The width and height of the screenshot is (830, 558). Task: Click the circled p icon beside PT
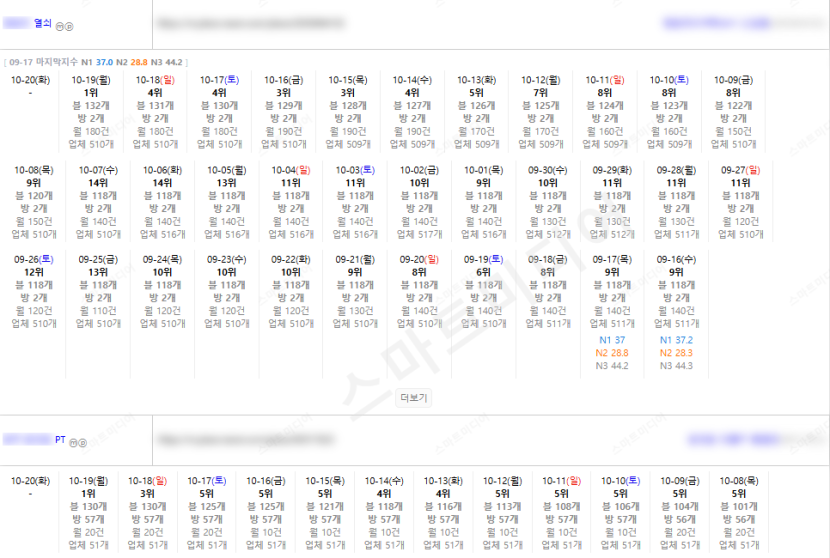click(x=83, y=443)
